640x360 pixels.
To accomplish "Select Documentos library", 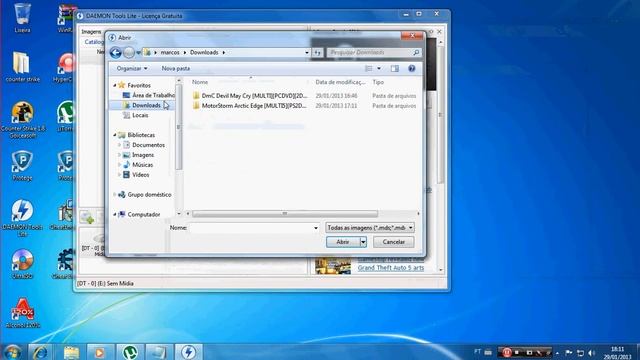I will pyautogui.click(x=144, y=145).
